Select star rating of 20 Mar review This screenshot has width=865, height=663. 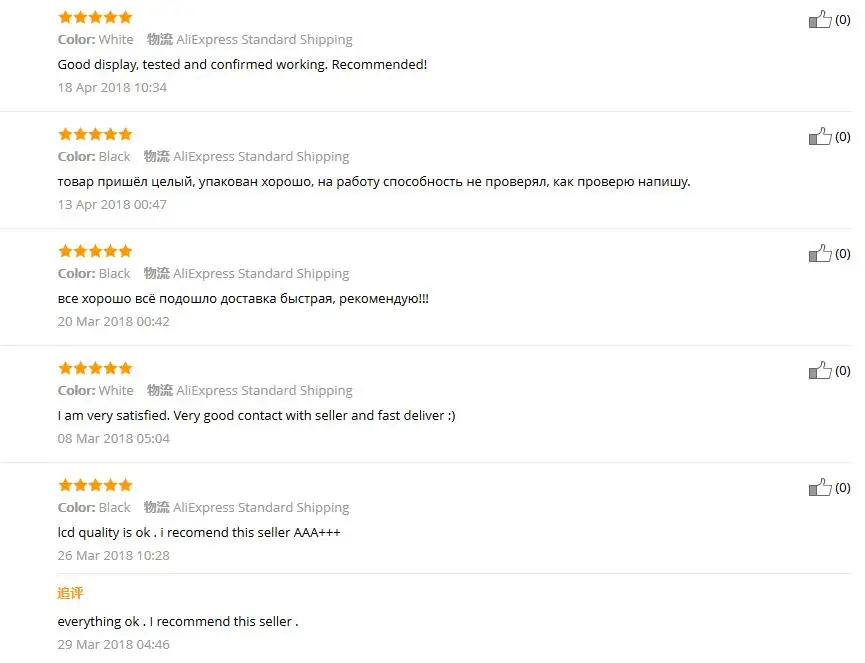[95, 251]
